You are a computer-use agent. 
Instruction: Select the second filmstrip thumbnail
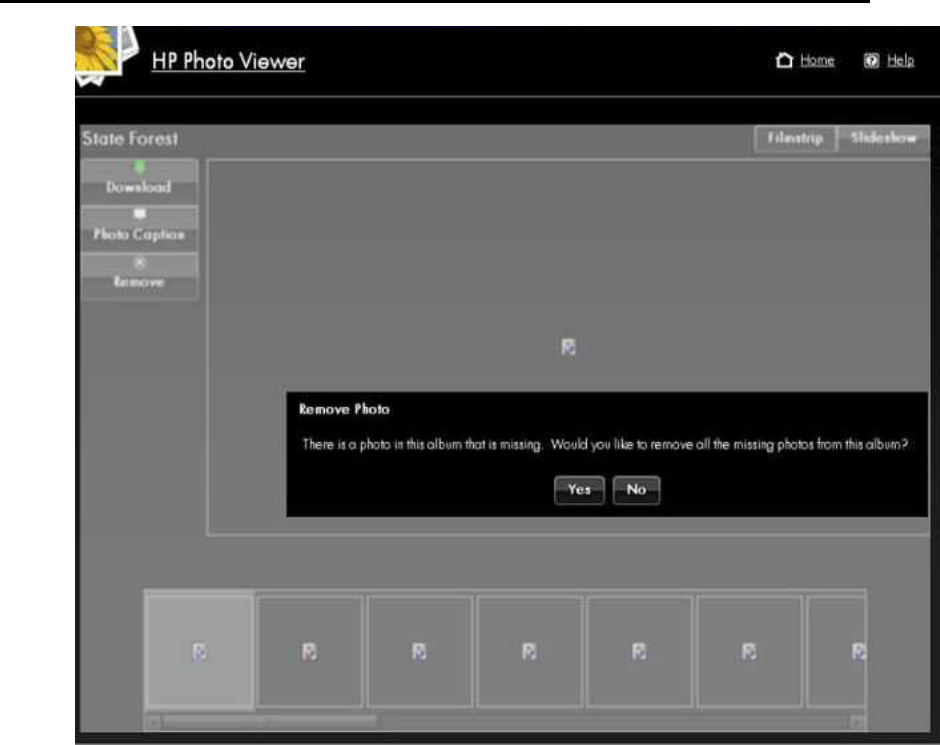309,652
